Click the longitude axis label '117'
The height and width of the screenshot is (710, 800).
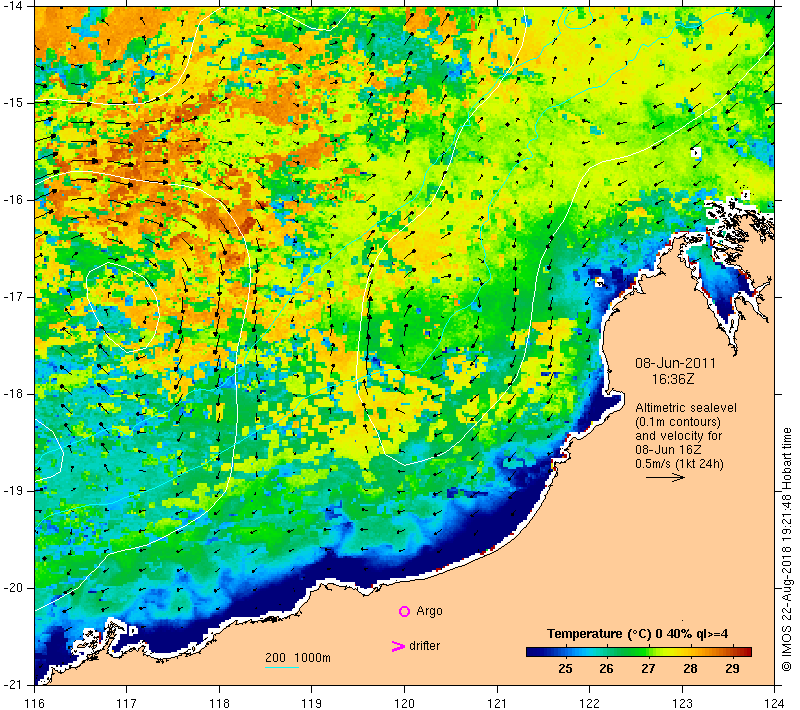(x=127, y=703)
